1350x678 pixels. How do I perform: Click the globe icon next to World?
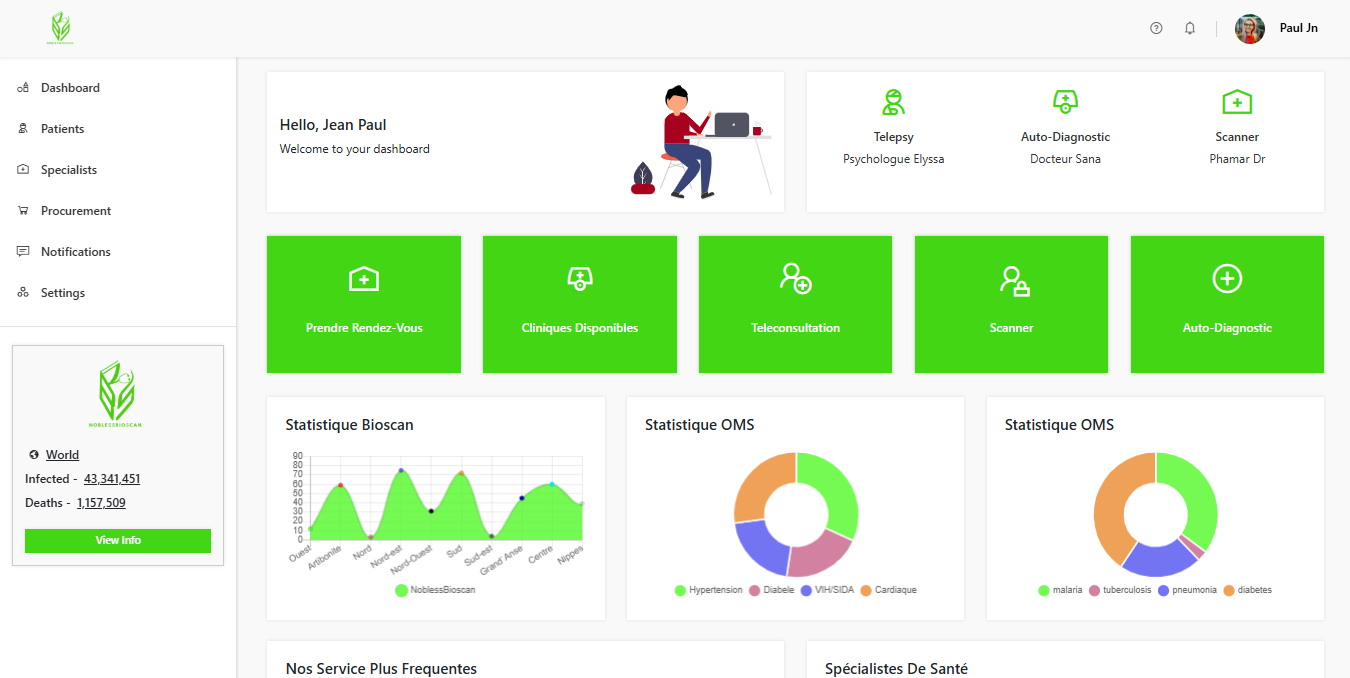coord(34,455)
